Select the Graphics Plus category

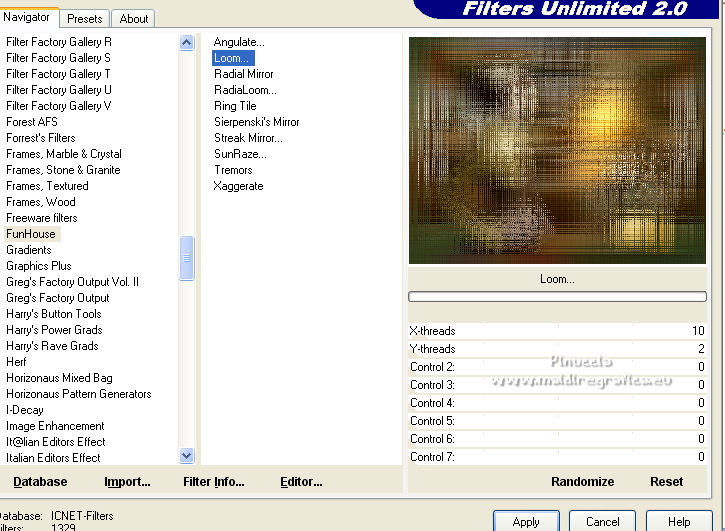39,266
